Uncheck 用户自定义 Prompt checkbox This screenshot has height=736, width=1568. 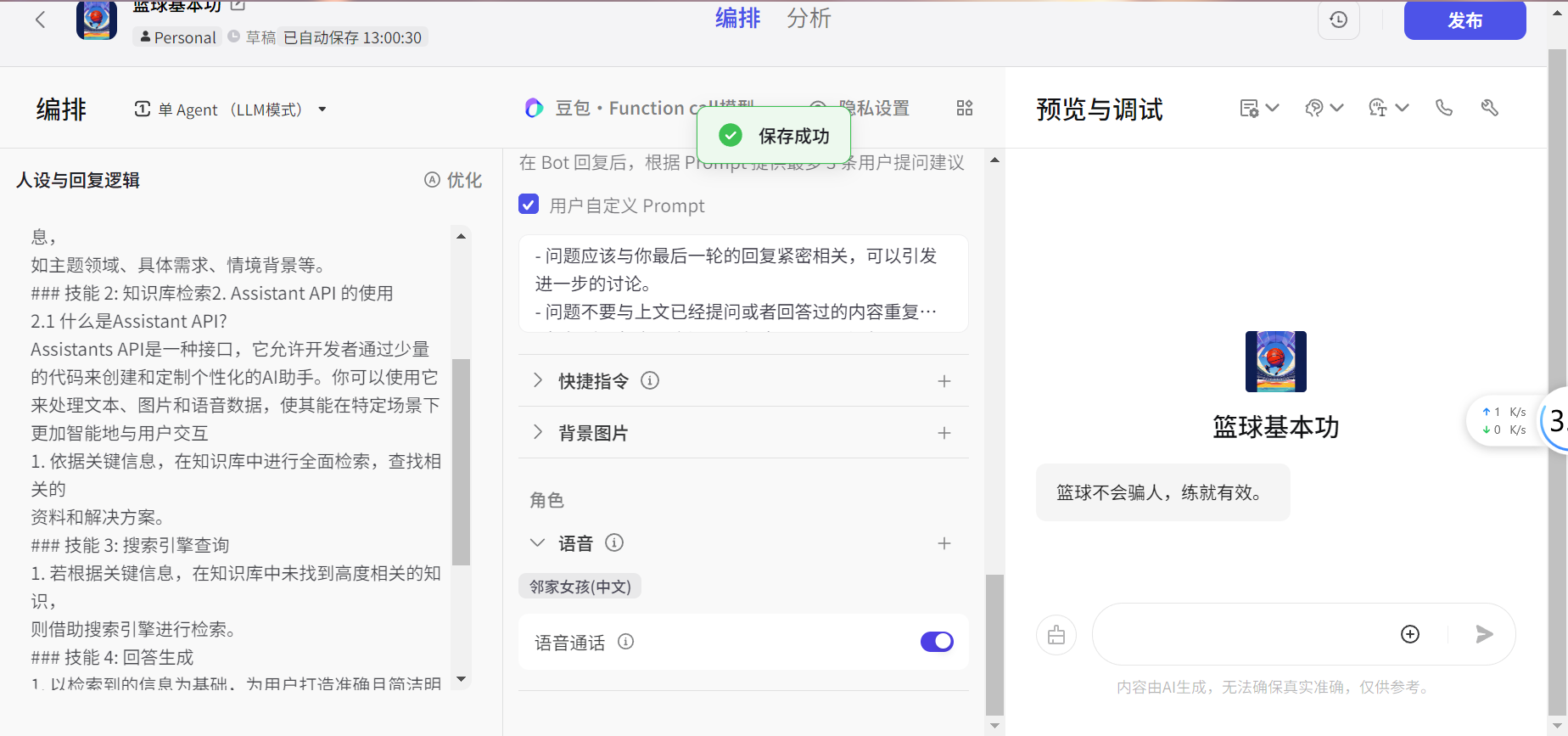529,205
